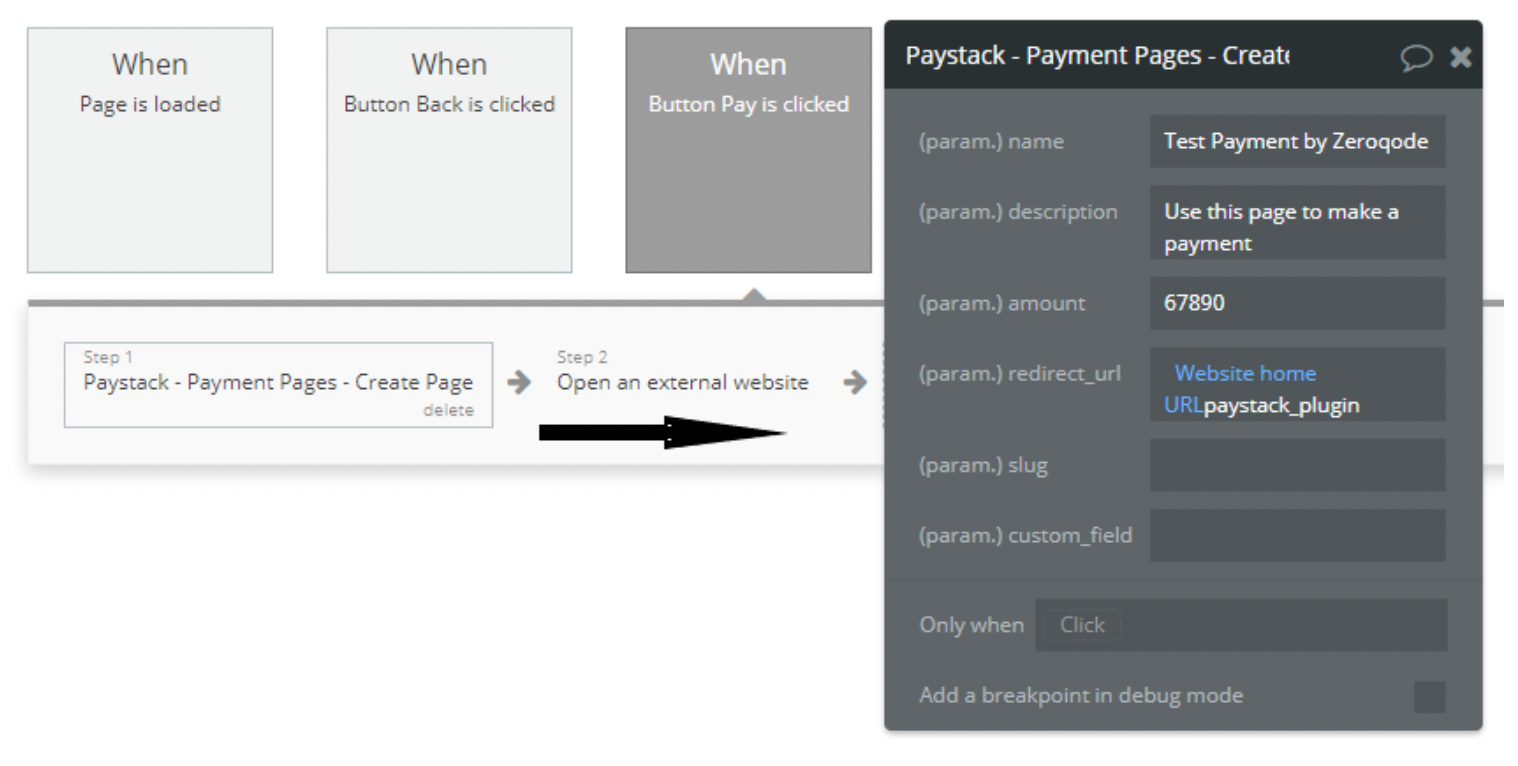Click the panel title Paystack - Payment Pages
Screen dimensions: 1518x766
coord(1097,55)
